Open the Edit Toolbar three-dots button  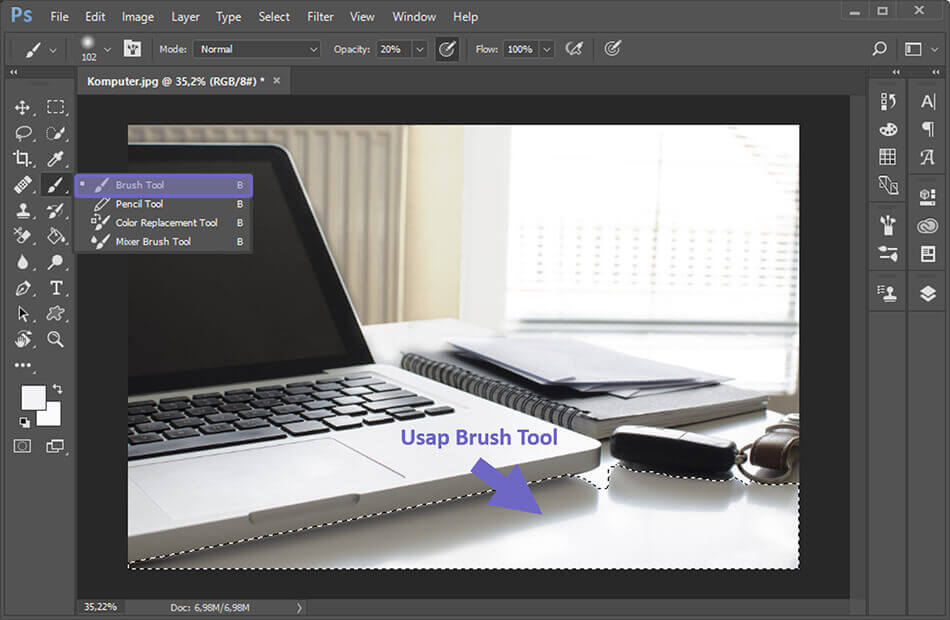(23, 365)
